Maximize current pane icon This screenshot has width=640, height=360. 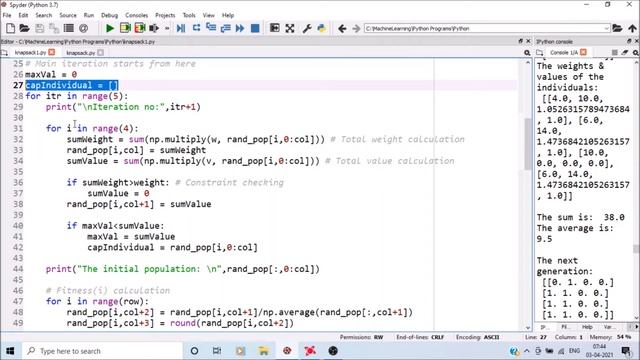(x=275, y=28)
